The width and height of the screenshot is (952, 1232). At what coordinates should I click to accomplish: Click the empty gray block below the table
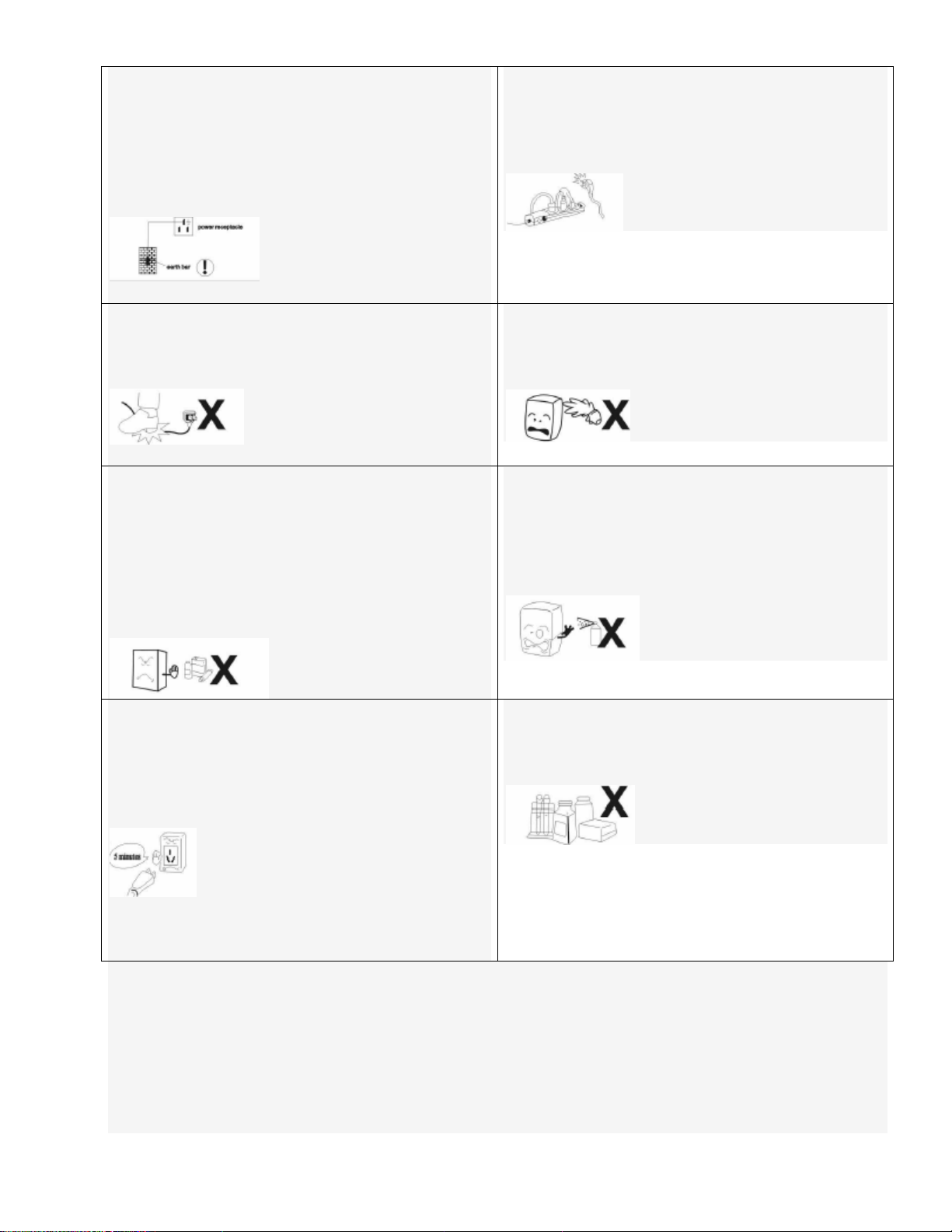497,1048
